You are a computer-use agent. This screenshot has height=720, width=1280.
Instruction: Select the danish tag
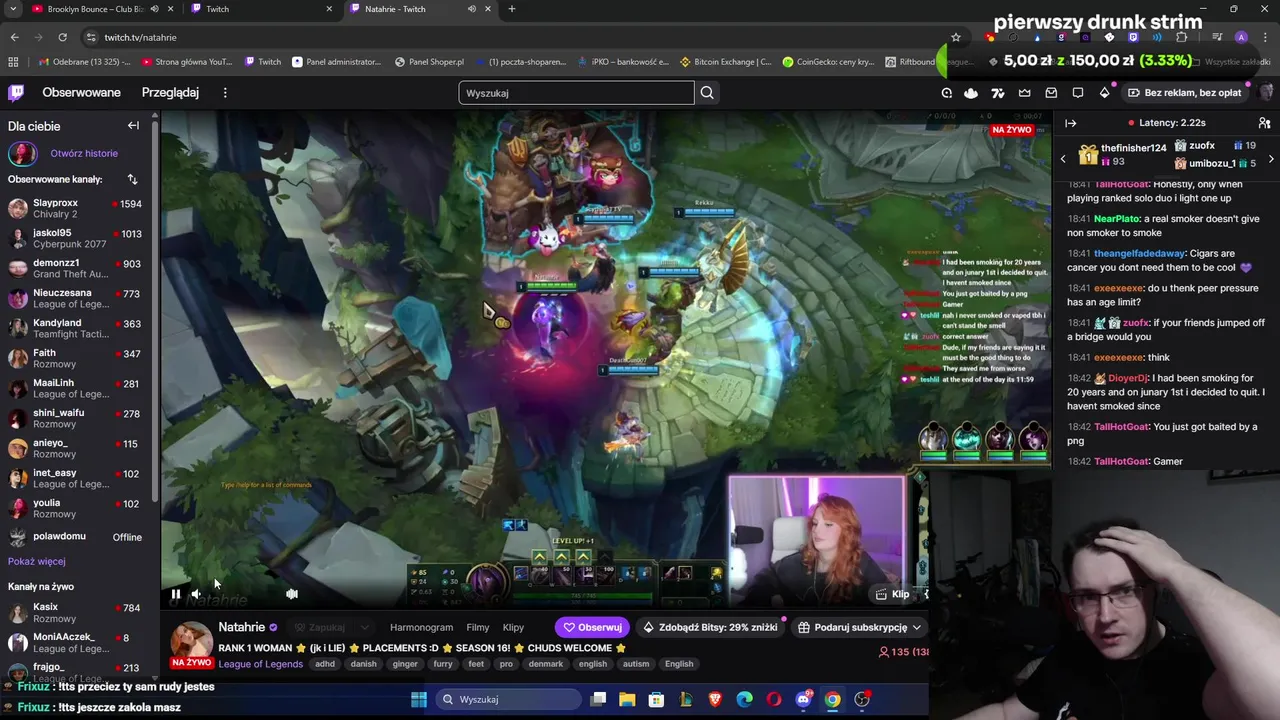click(363, 664)
